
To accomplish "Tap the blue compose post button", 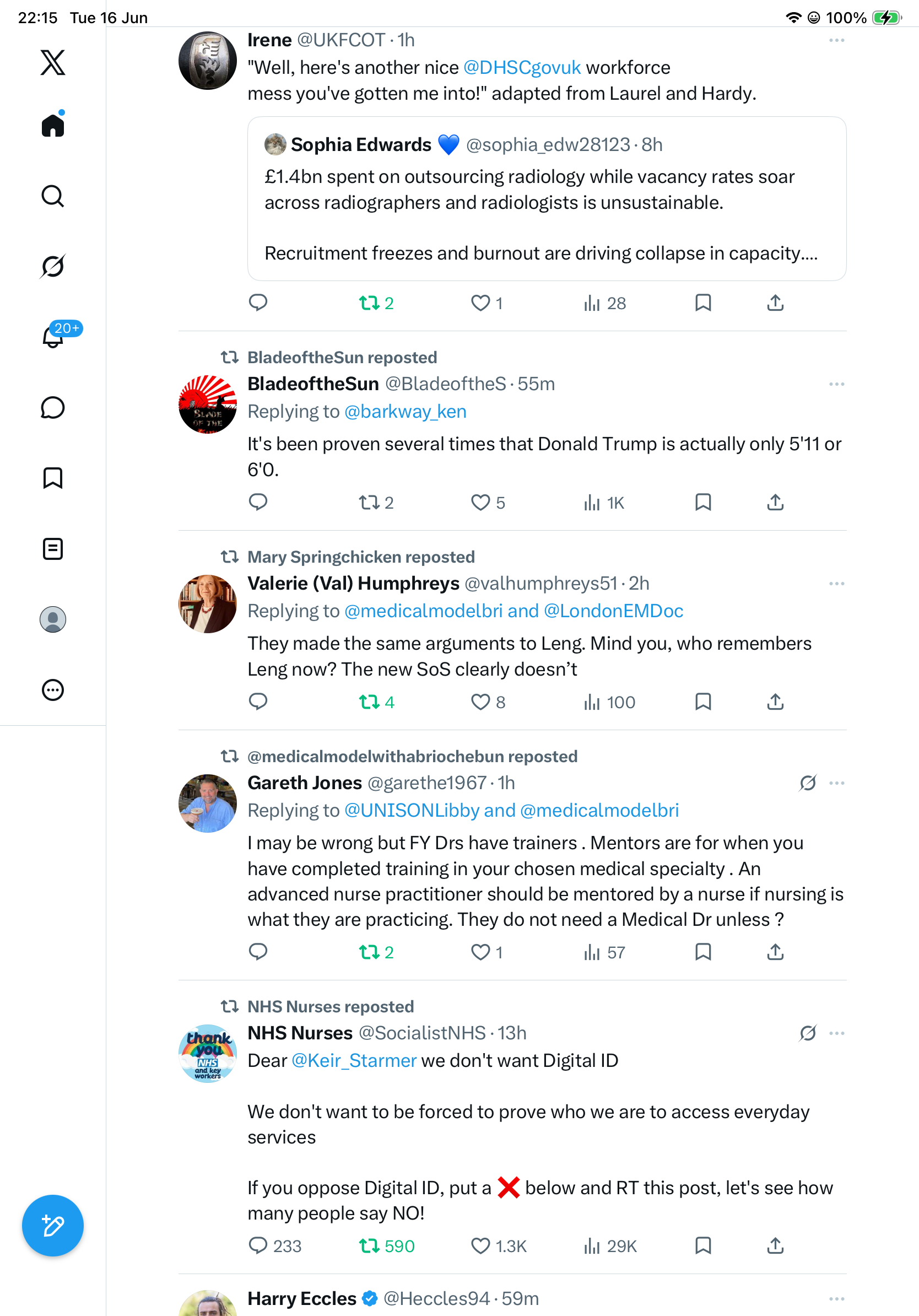I will point(53,1226).
